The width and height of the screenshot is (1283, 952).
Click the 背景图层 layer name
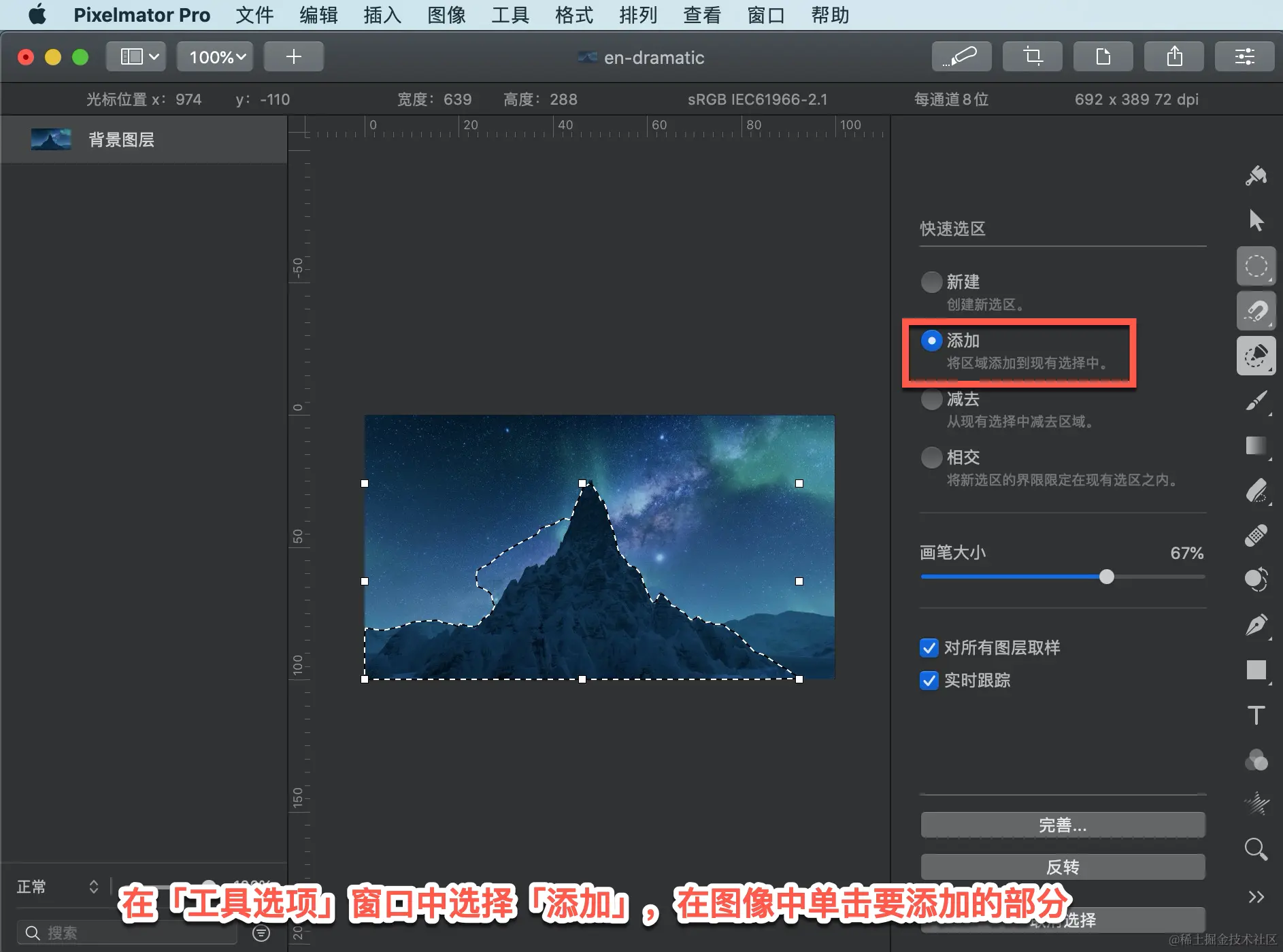tap(121, 139)
